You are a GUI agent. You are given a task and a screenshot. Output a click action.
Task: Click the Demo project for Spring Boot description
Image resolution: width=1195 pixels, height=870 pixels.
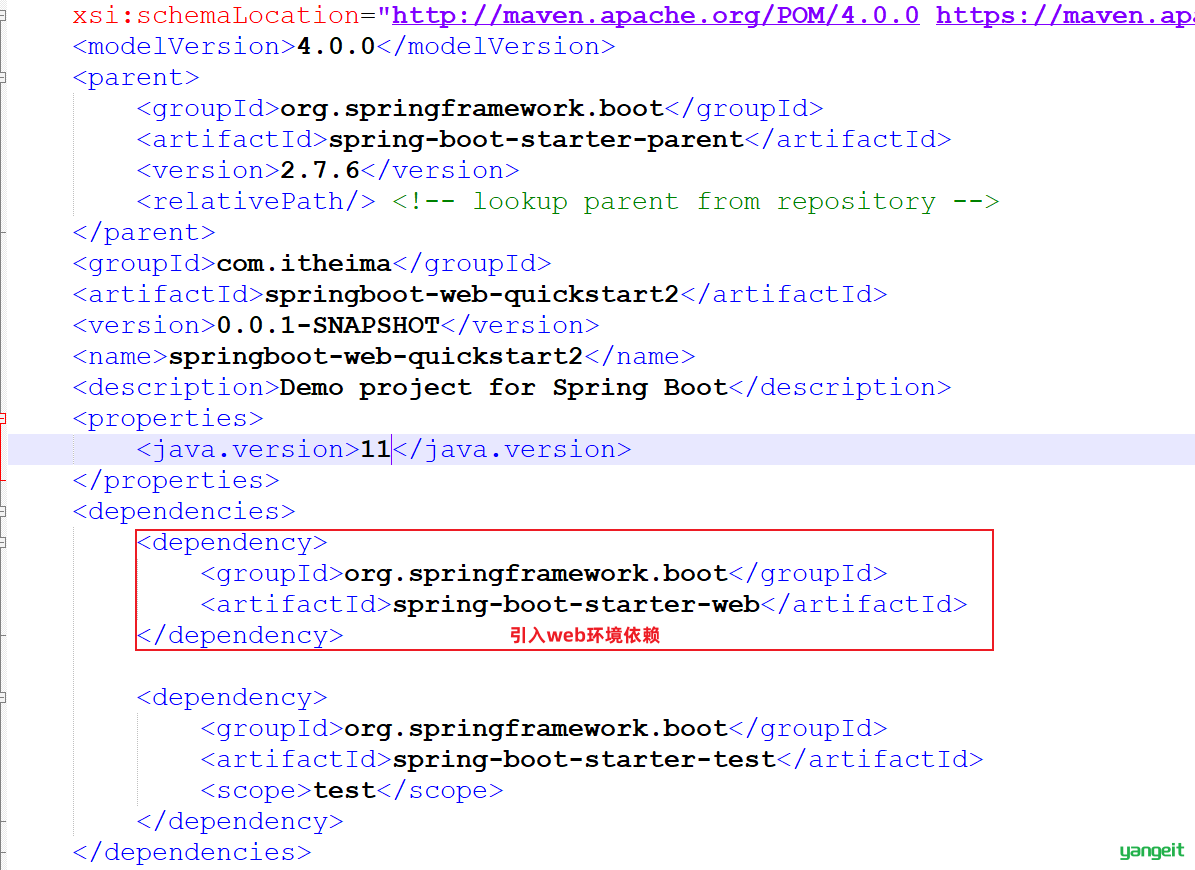tap(504, 388)
